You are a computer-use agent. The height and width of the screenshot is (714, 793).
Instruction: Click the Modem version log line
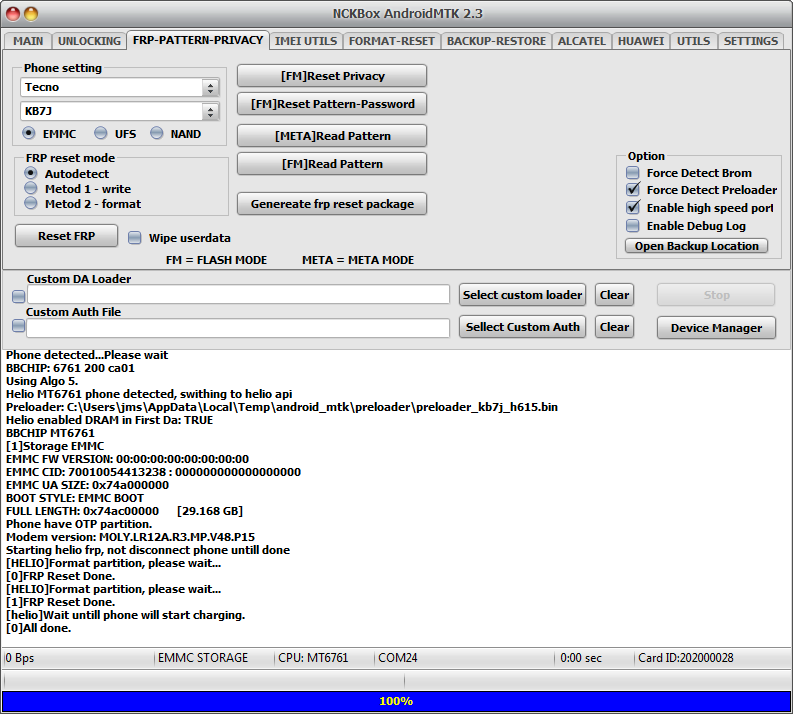(130, 537)
